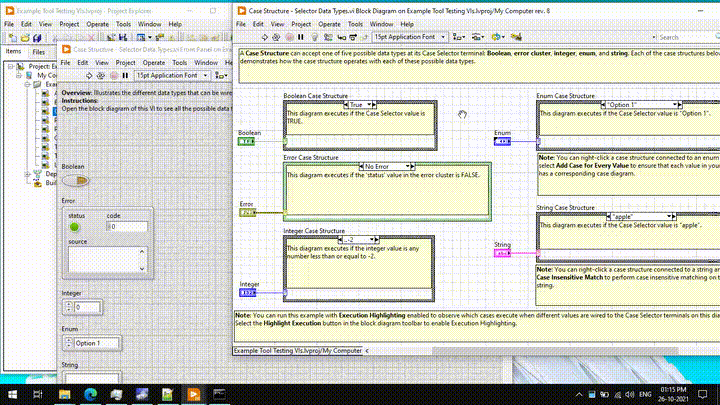Click Run arrow in Front Panel toolbar
Viewport: 720px width, 405px height.
click(x=89, y=75)
